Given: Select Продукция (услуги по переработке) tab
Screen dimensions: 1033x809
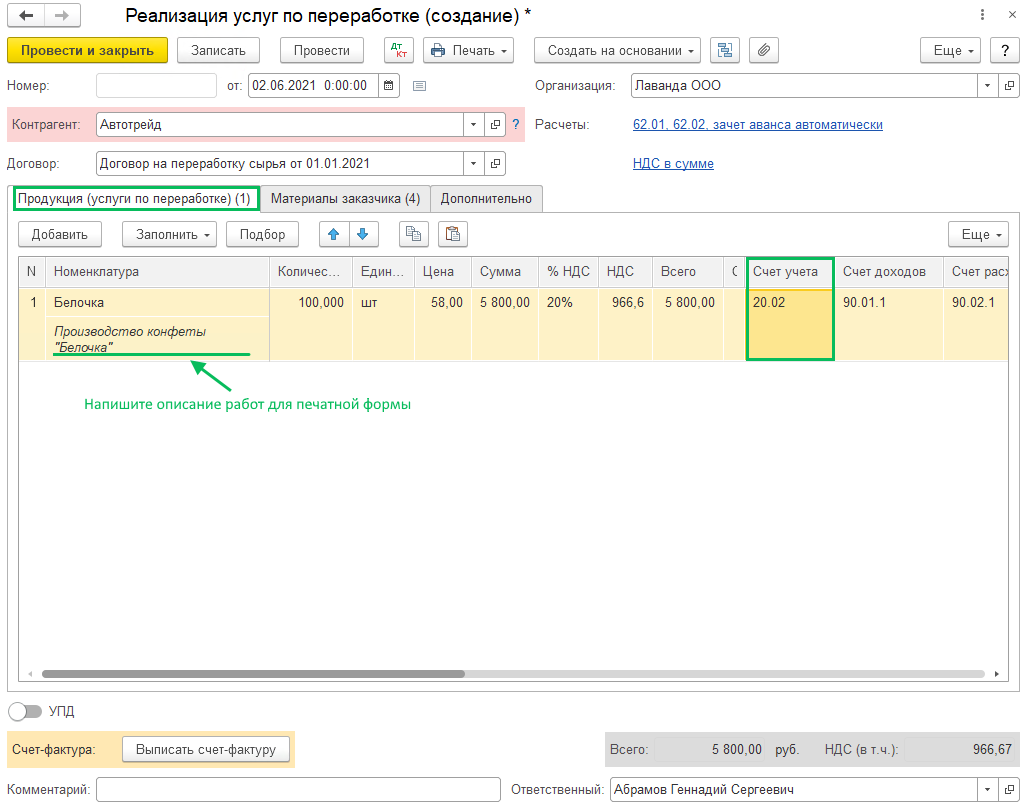Looking at the screenshot, I should pos(134,198).
